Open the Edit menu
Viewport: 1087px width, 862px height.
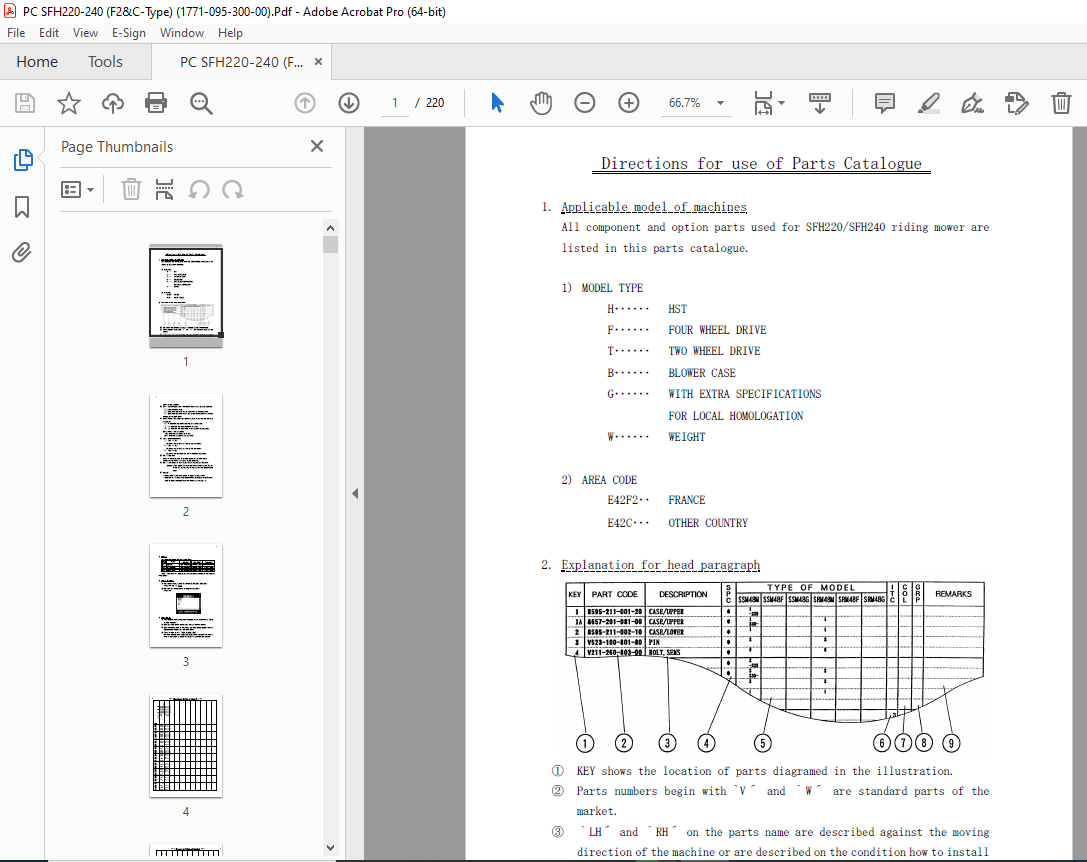point(49,33)
